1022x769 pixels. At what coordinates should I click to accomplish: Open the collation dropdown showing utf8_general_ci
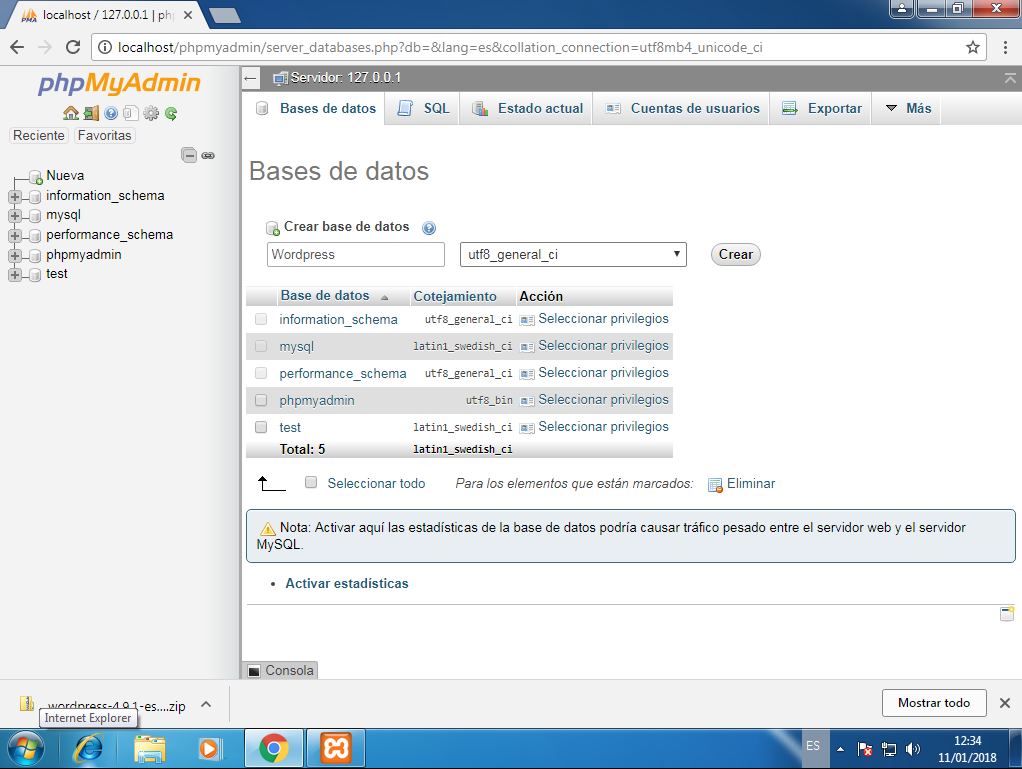pyautogui.click(x=572, y=254)
